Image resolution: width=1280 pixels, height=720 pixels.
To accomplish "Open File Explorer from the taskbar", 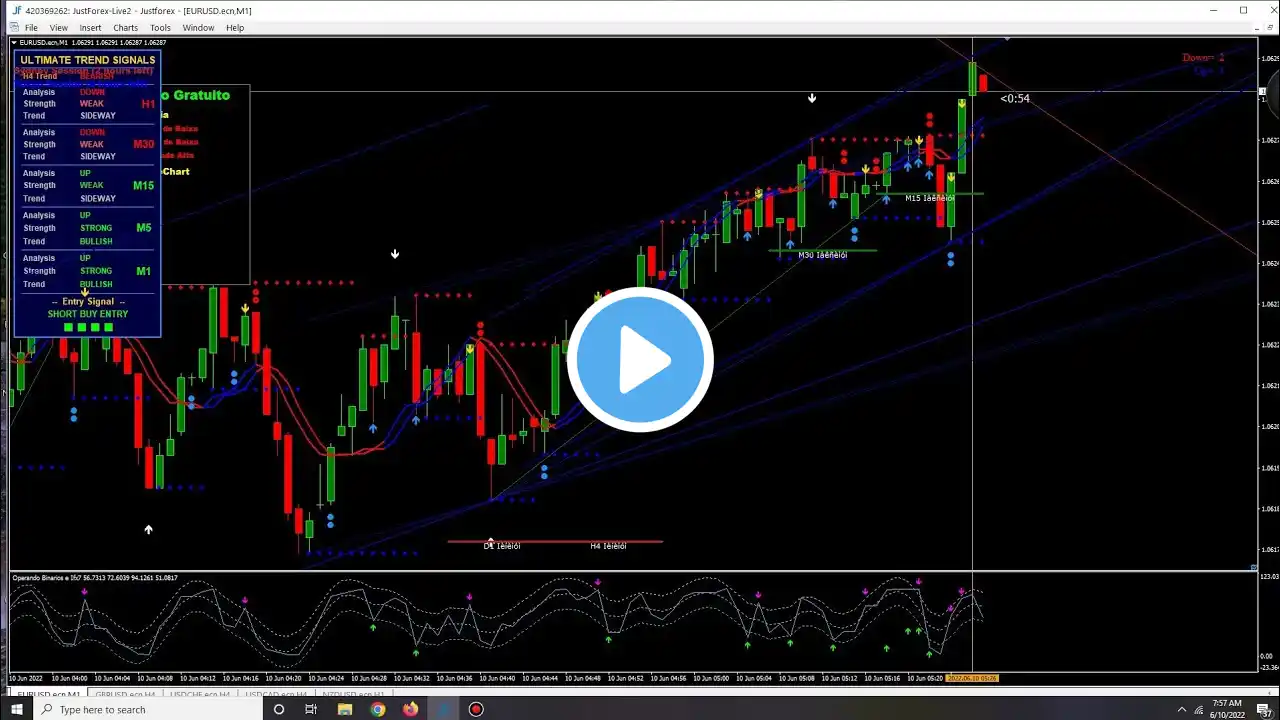I will click(345, 709).
